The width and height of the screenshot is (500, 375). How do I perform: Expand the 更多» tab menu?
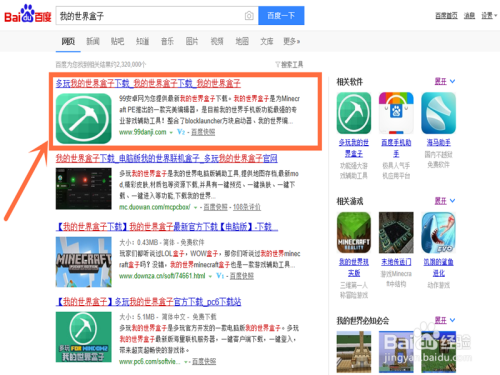coord(292,41)
